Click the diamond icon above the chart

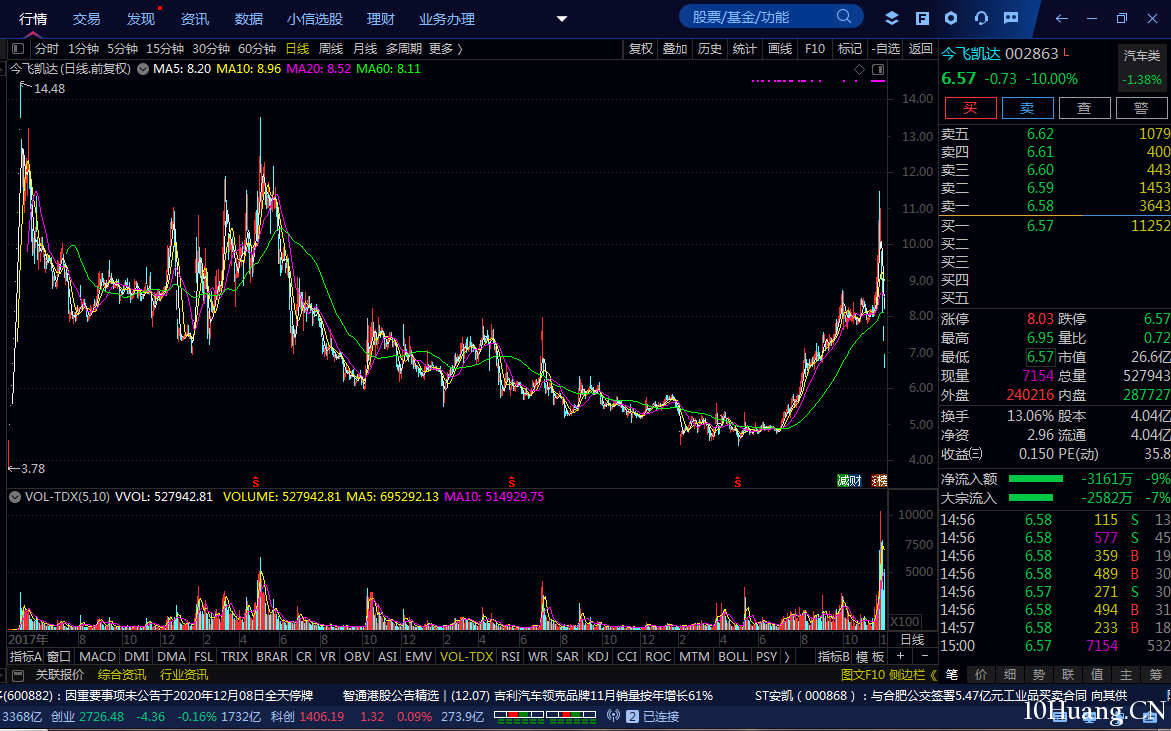tap(860, 69)
